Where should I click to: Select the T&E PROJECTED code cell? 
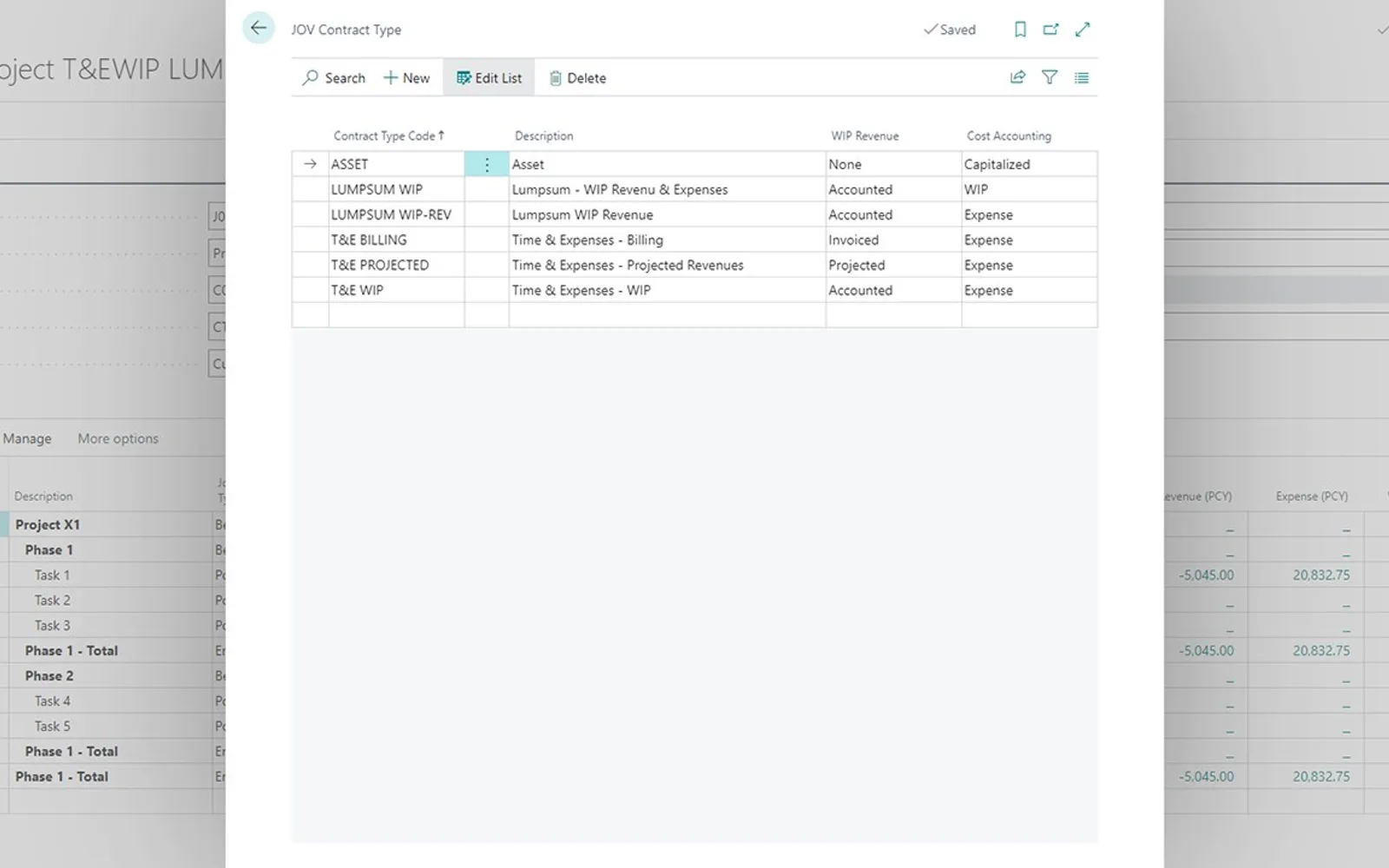point(396,265)
